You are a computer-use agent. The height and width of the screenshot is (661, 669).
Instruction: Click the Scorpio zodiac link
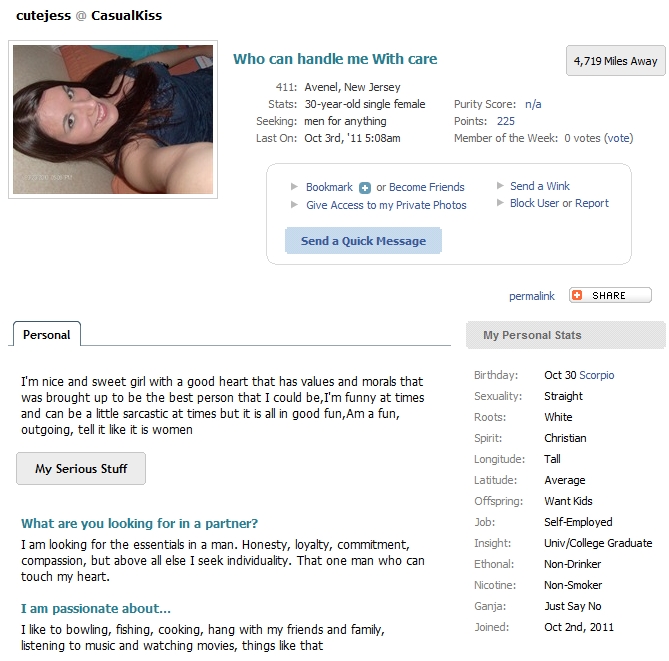pyautogui.click(x=596, y=375)
